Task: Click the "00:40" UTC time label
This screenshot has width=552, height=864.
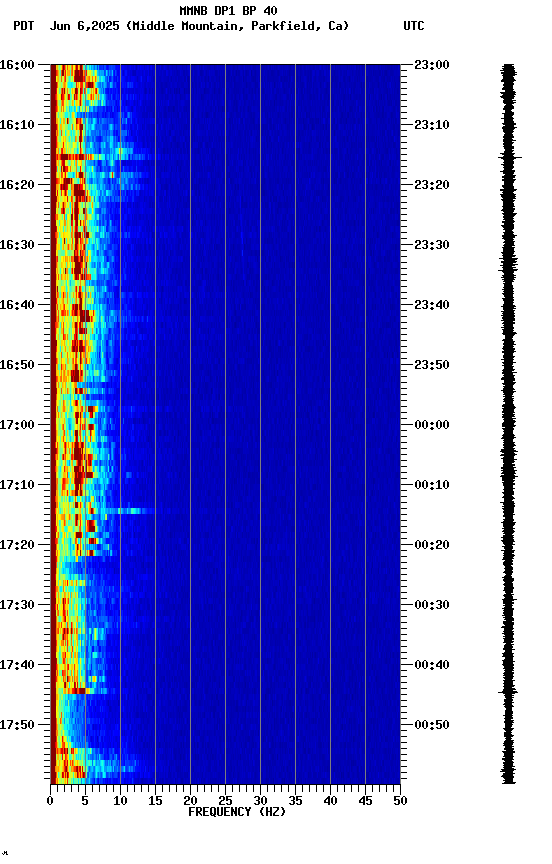Action: pyautogui.click(x=432, y=665)
